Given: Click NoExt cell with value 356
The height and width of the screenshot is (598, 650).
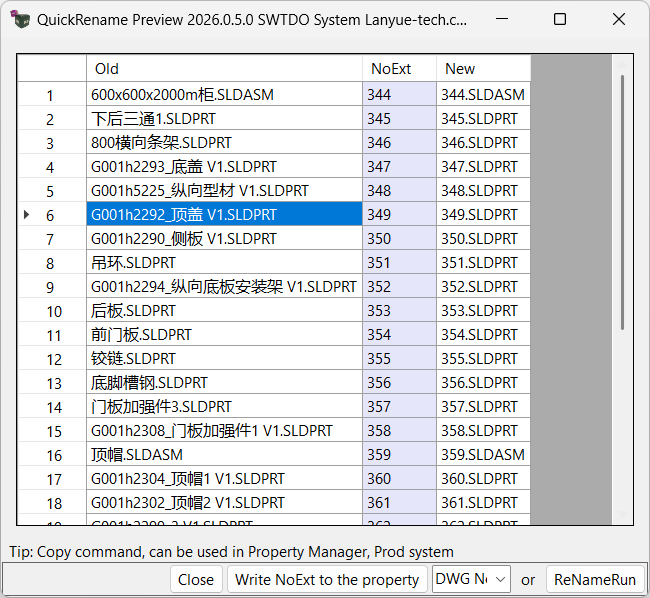Looking at the screenshot, I should (x=399, y=383).
